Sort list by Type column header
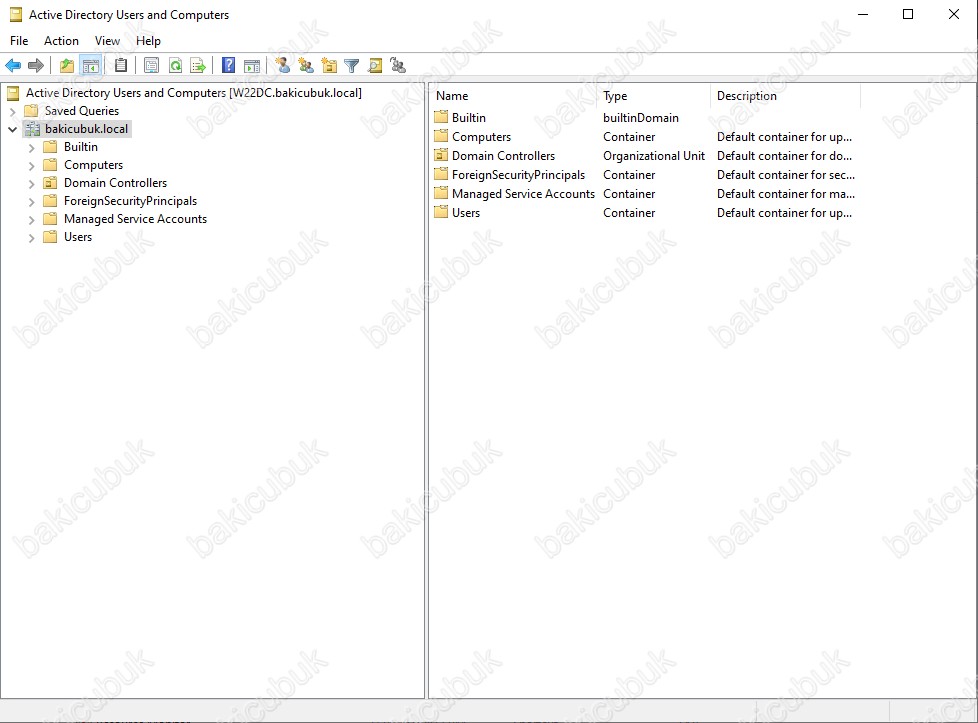This screenshot has height=723, width=978. pyautogui.click(x=653, y=96)
